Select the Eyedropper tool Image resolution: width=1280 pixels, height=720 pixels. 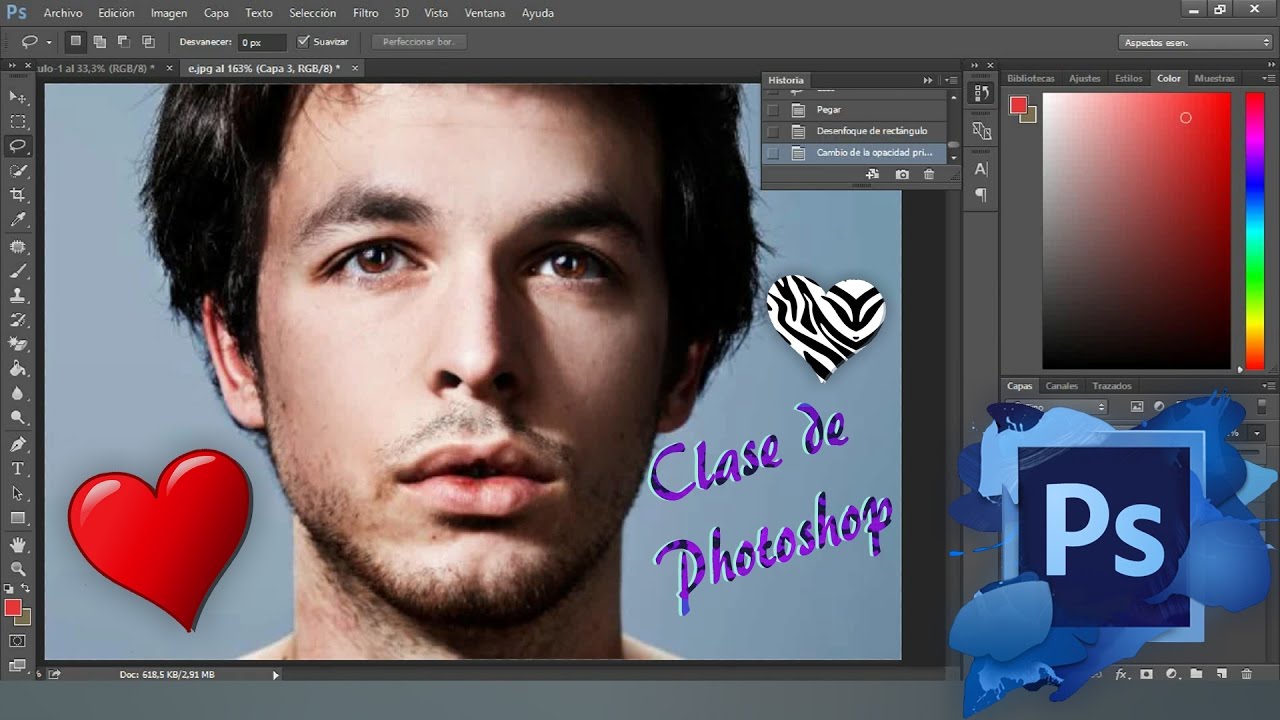point(18,220)
